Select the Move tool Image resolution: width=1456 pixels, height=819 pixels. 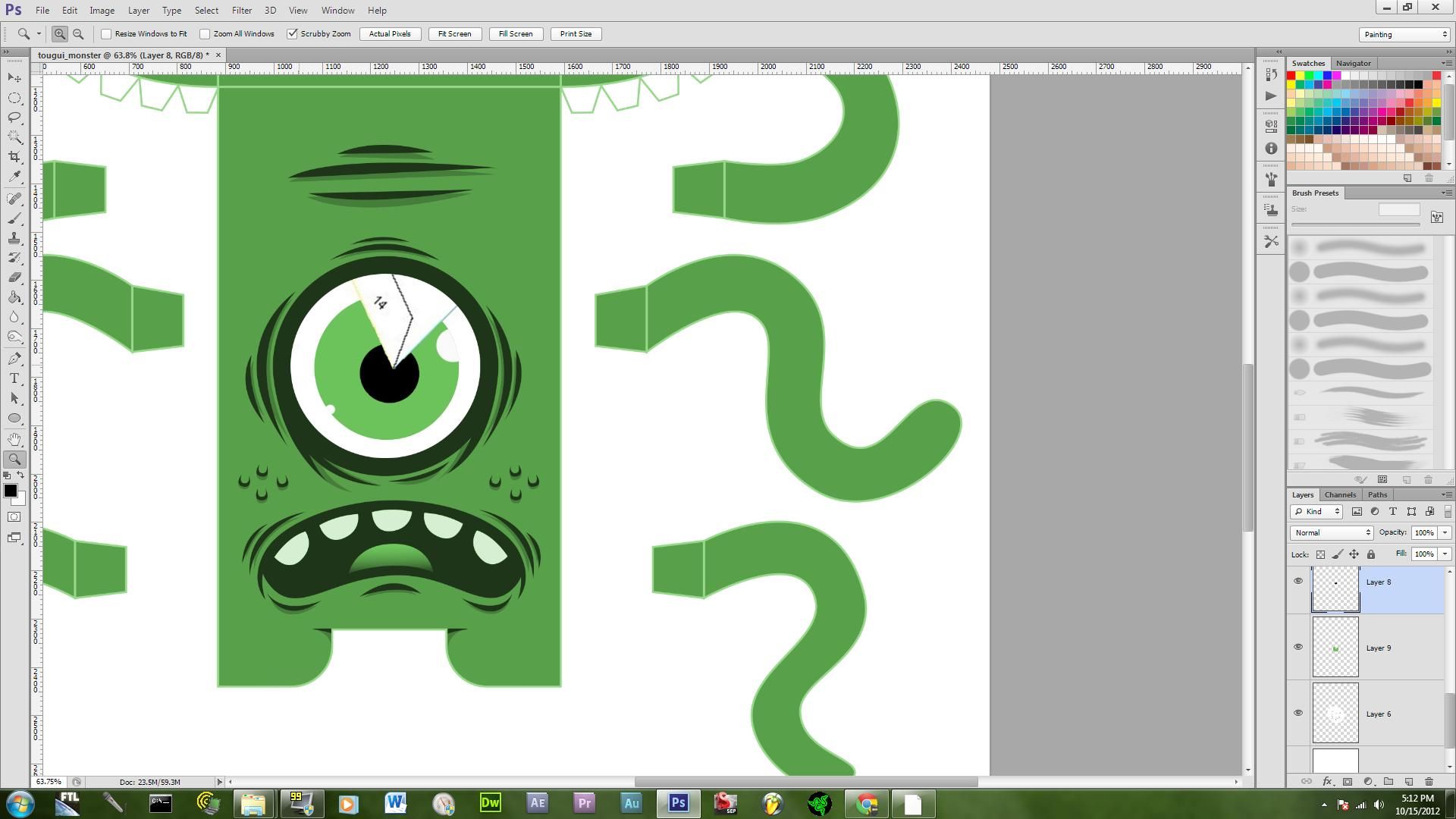point(14,78)
